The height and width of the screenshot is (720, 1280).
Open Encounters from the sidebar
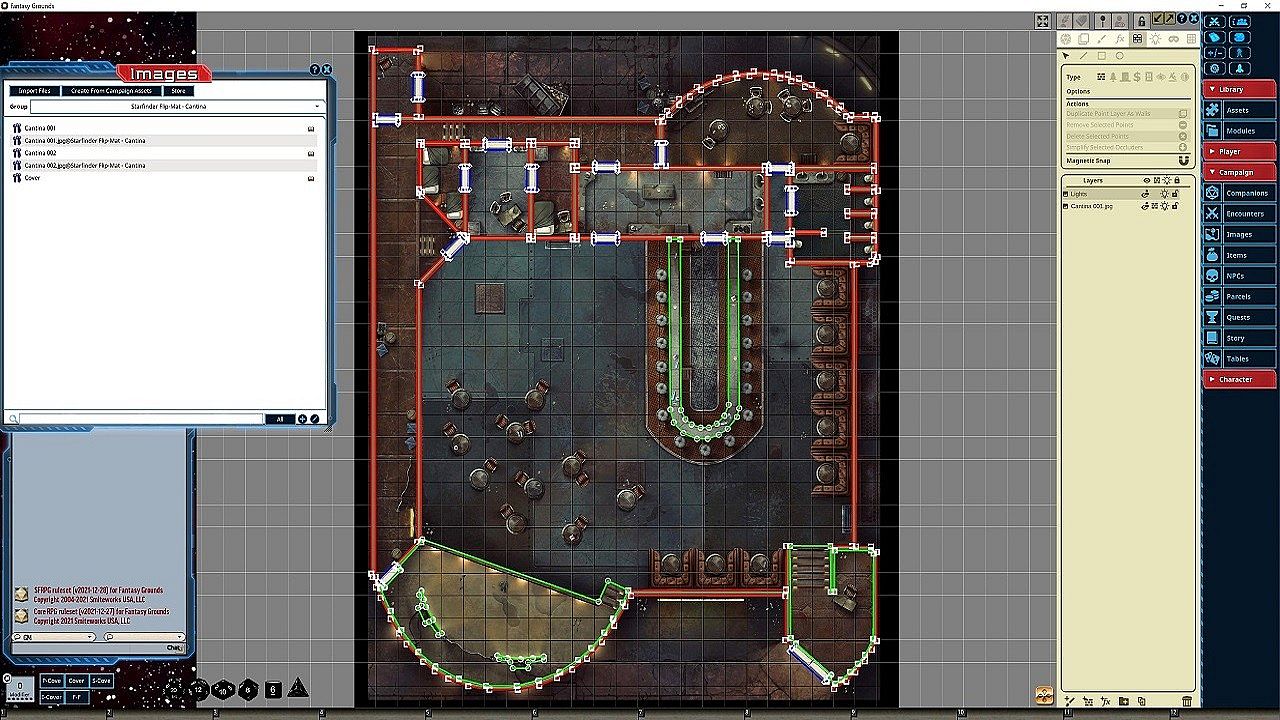coord(1240,214)
